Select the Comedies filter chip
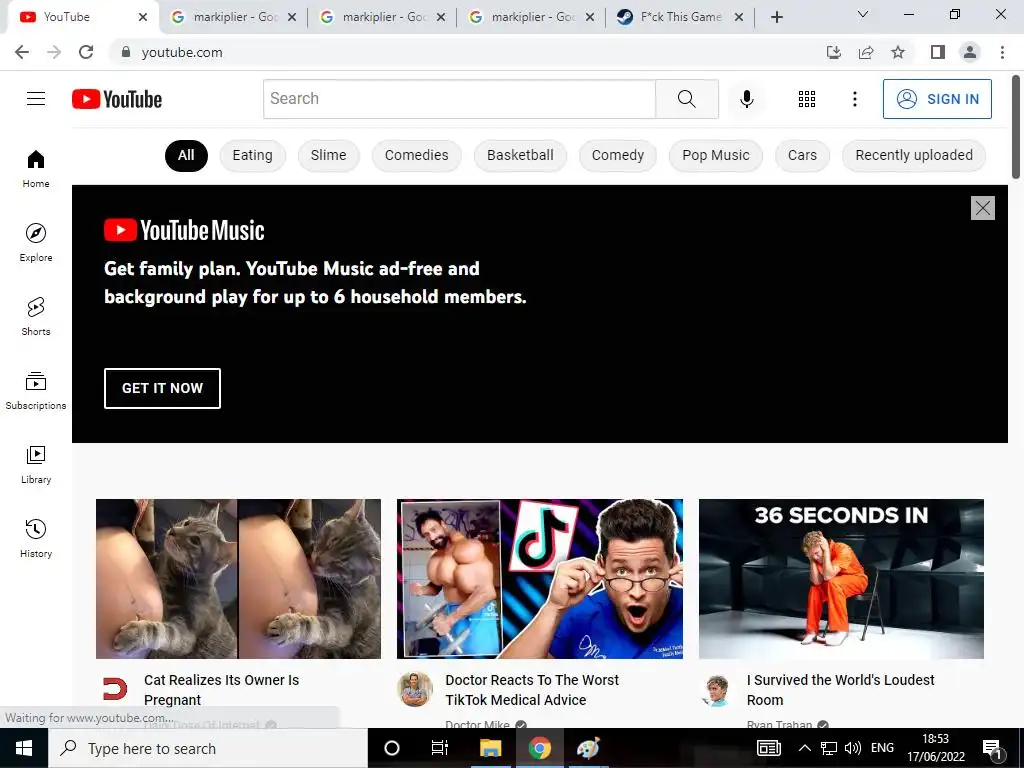 pyautogui.click(x=417, y=155)
